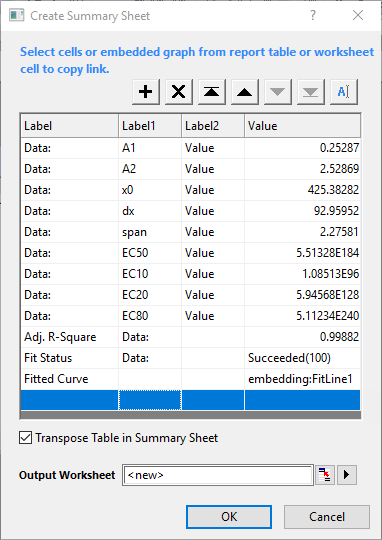Close the Create Summary Sheet dialog

358,15
